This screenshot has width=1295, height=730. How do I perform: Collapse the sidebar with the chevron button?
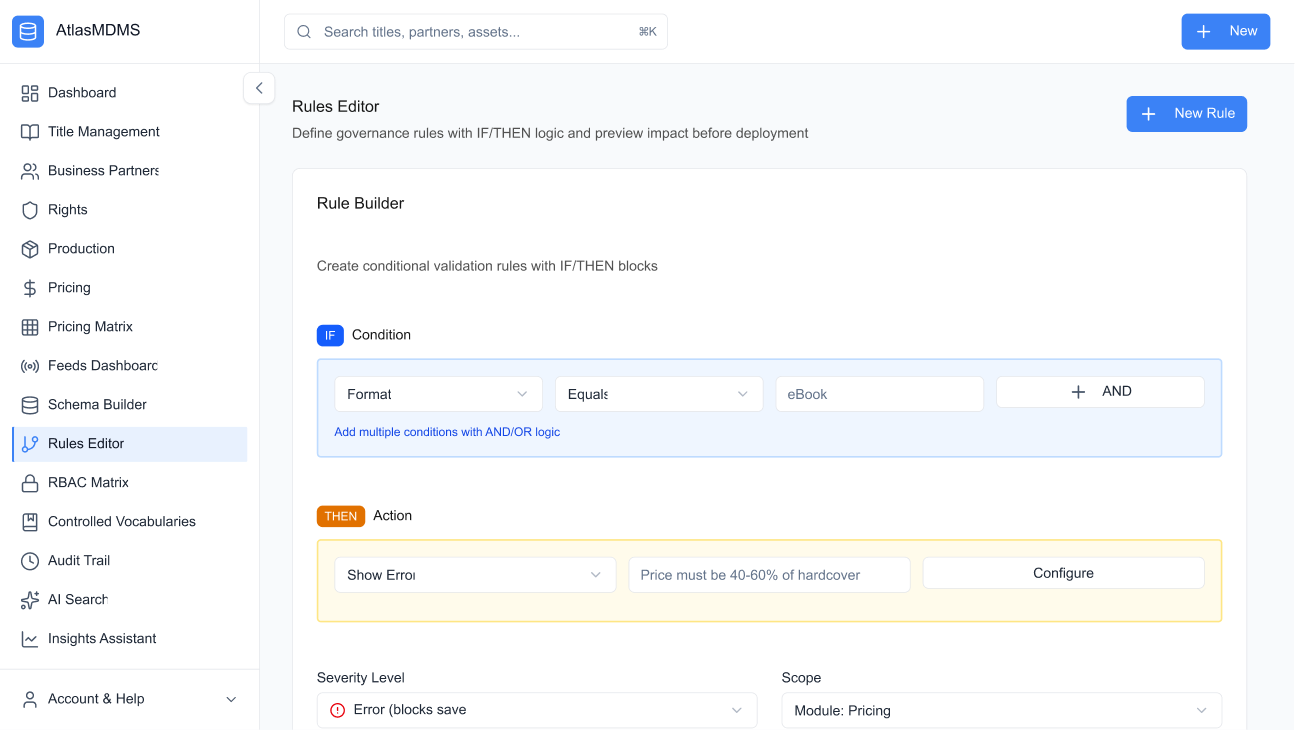(x=259, y=88)
